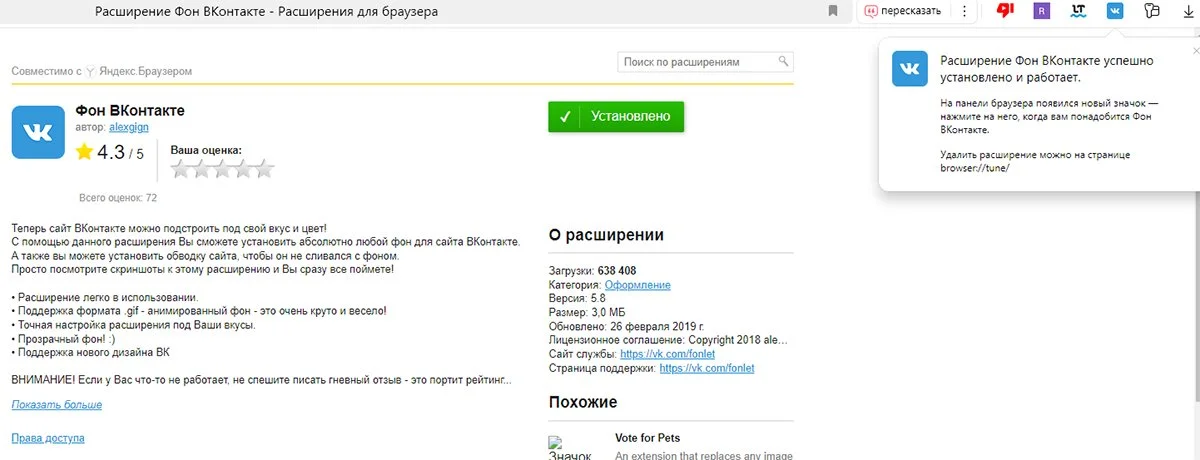Focus the 'Поиск по расширениям' search field
This screenshot has height=460, width=1200.
(x=705, y=62)
